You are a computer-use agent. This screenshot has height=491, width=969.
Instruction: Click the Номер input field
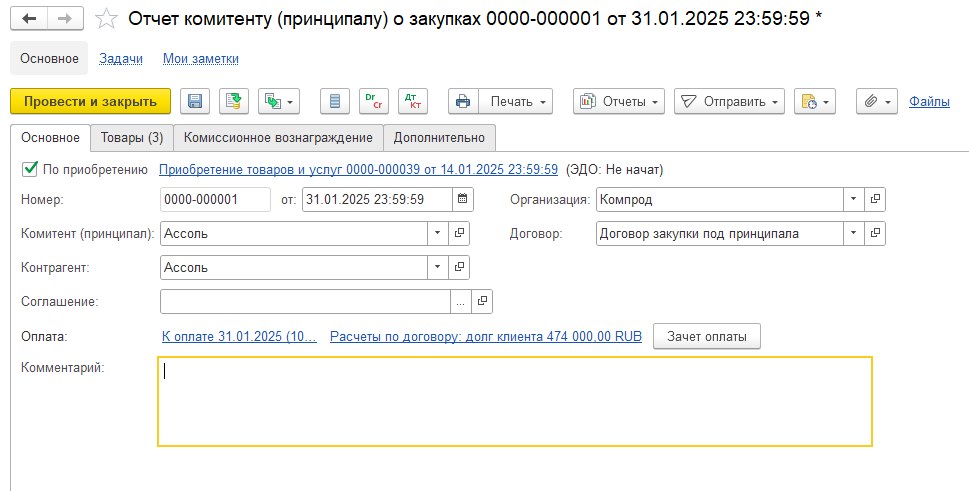click(x=215, y=199)
